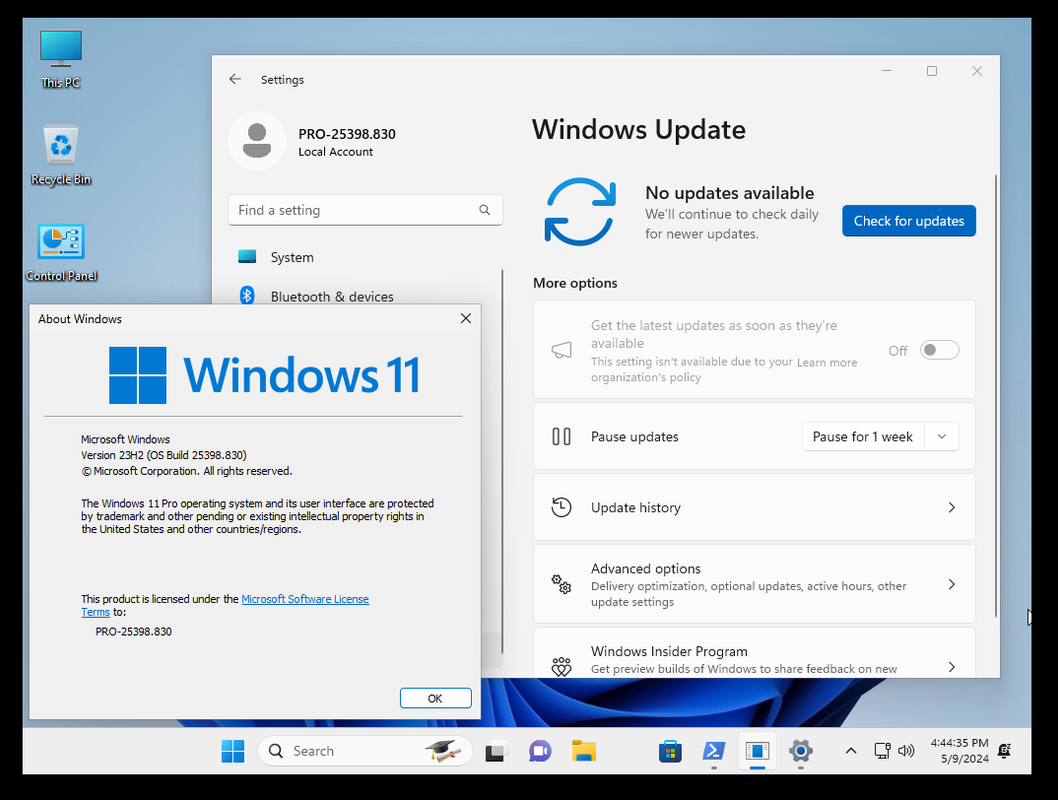Click the magnifier icon in Find a setting
Screen dimensions: 1058x800
tap(484, 210)
